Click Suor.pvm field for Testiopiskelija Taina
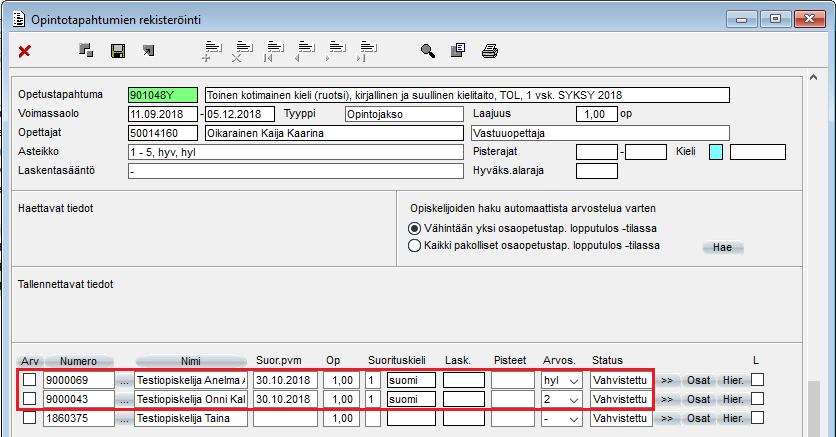The image size is (836, 437). click(x=285, y=419)
